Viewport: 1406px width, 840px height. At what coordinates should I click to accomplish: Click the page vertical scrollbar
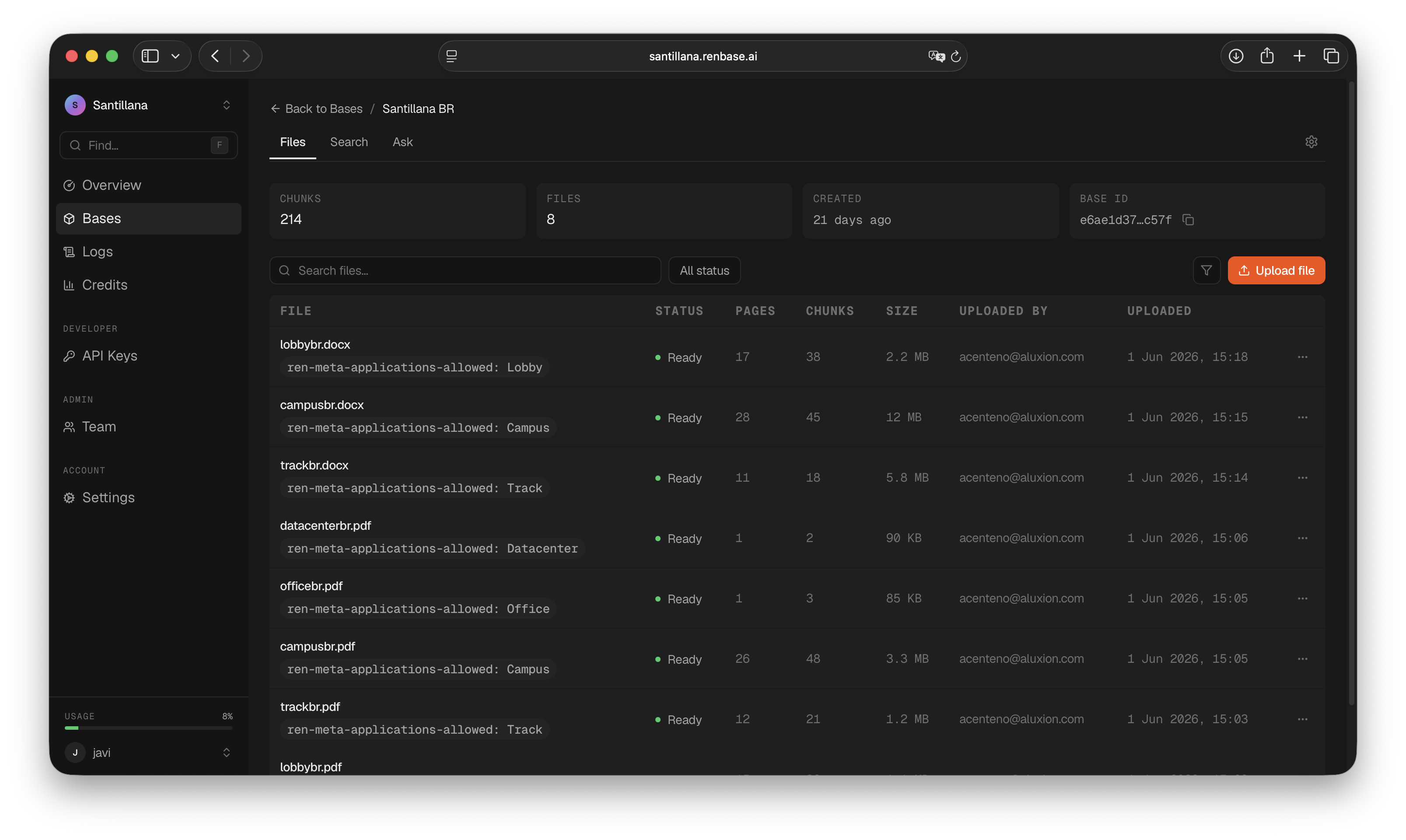click(x=1352, y=394)
